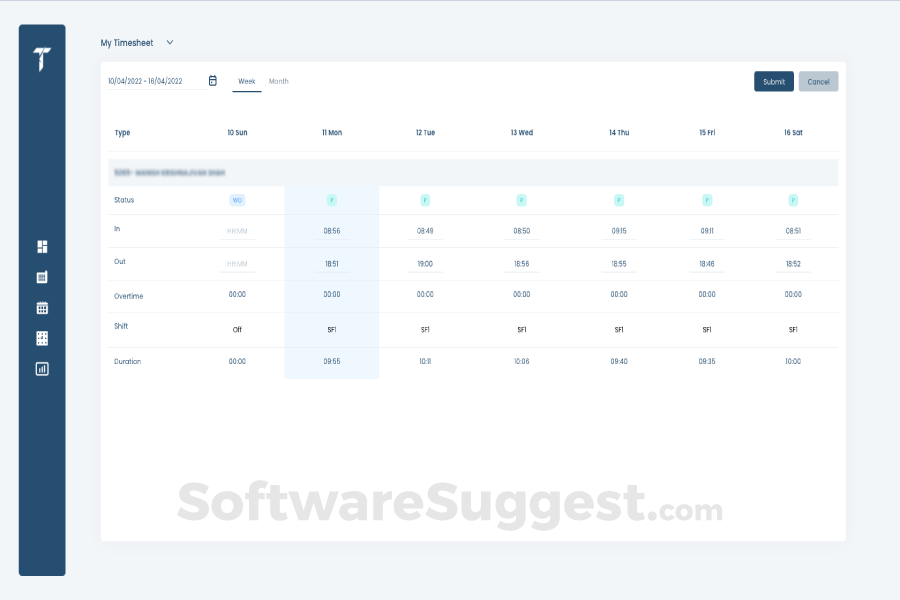Click the My Timesheet title text
Image resolution: width=900 pixels, height=600 pixels.
pos(127,43)
